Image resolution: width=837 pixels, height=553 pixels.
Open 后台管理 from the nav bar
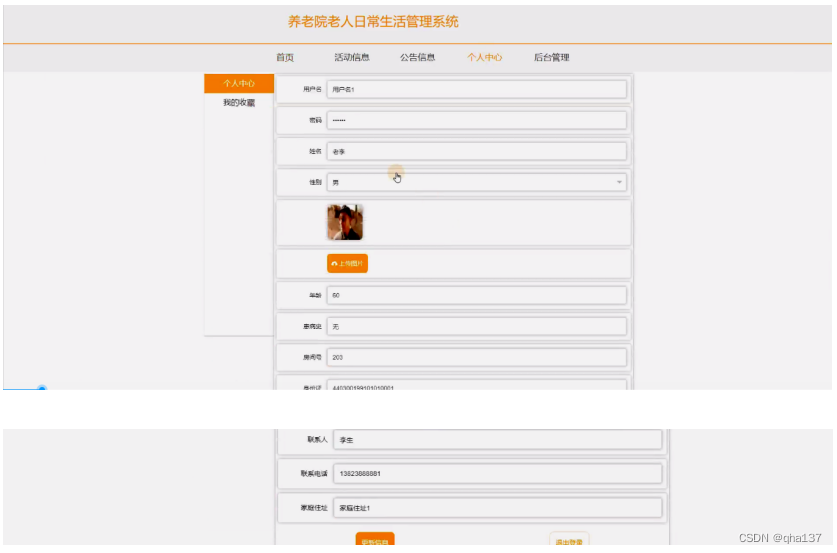click(551, 57)
